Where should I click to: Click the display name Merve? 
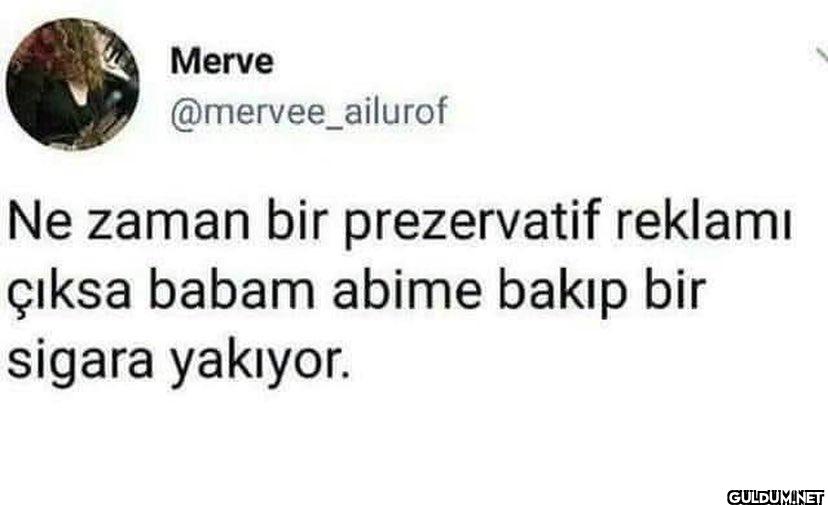tap(222, 61)
